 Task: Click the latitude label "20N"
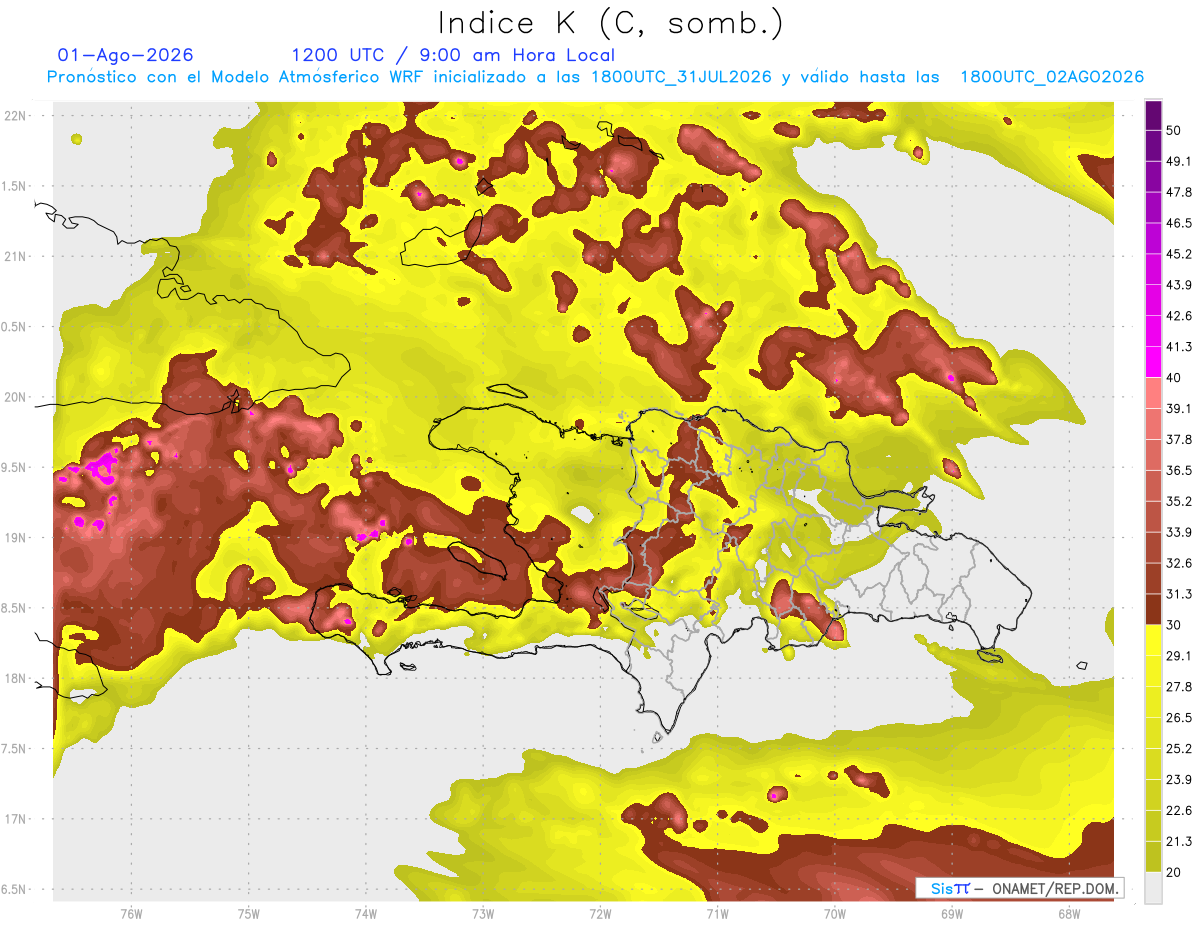[15, 397]
